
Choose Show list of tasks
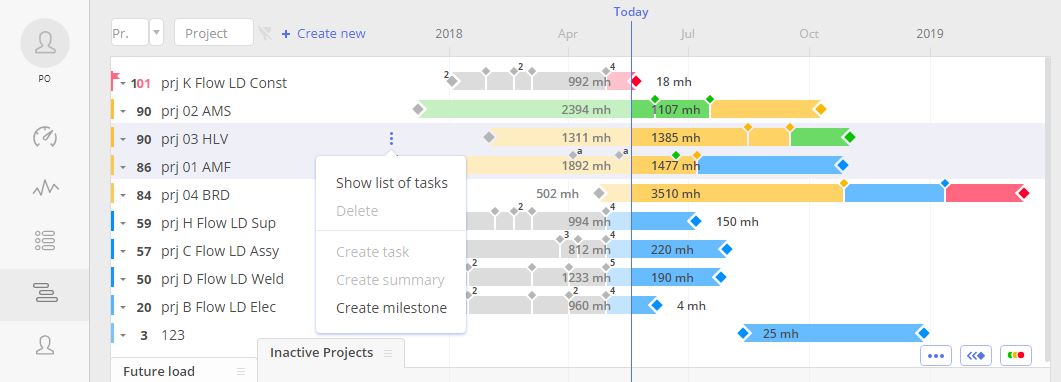click(391, 183)
